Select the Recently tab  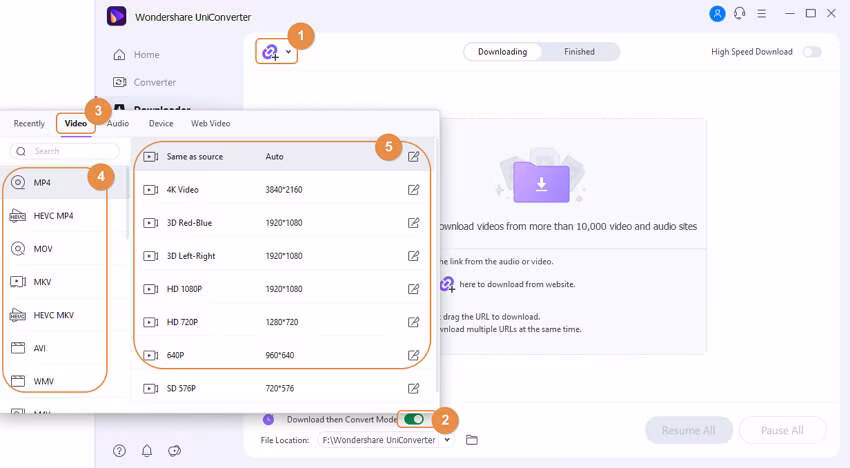pyautogui.click(x=29, y=124)
